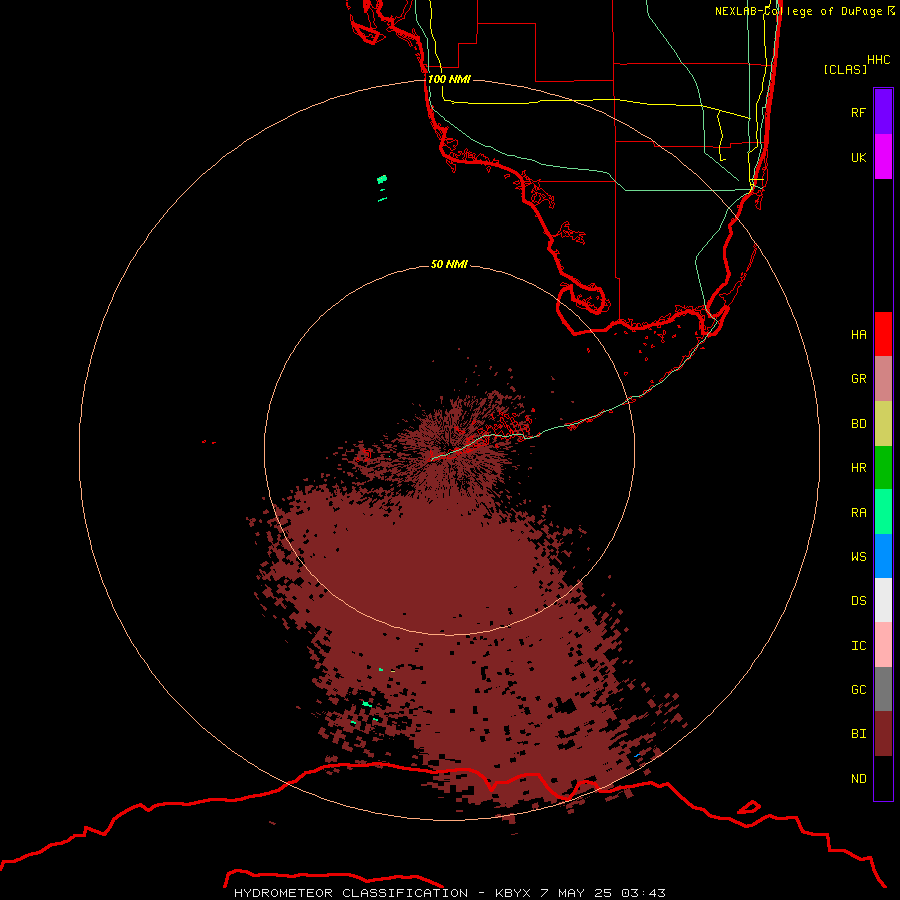
Task: Click the [CLAS] units label
Action: [845, 70]
